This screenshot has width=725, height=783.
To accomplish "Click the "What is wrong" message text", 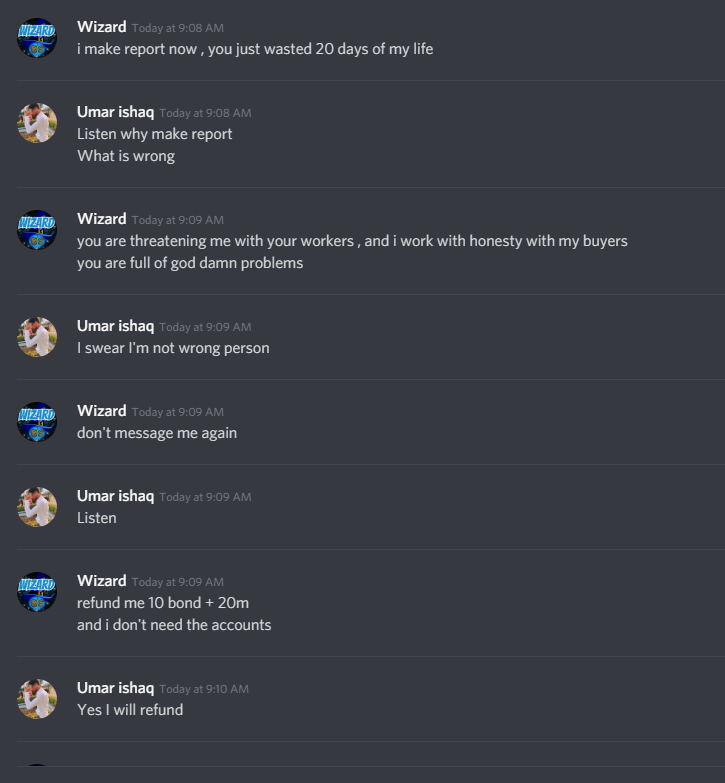I will [126, 156].
